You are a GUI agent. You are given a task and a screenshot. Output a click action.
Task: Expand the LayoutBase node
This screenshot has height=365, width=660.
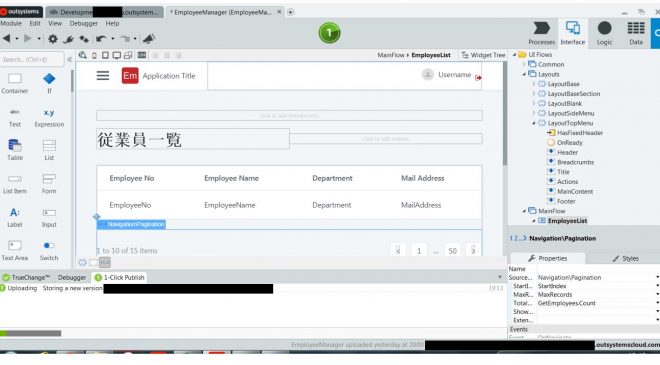(x=534, y=84)
